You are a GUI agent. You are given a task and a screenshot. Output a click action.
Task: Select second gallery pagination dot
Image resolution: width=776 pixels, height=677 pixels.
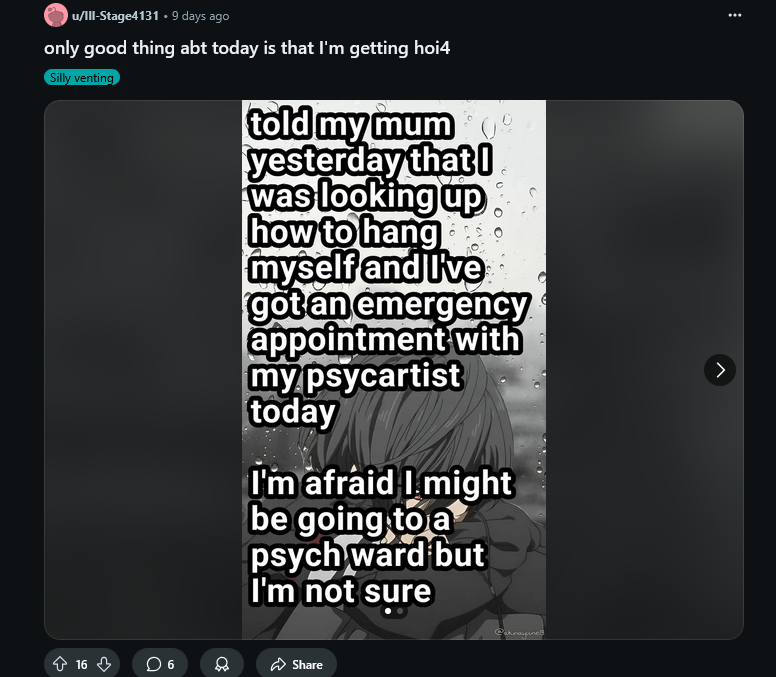[399, 611]
